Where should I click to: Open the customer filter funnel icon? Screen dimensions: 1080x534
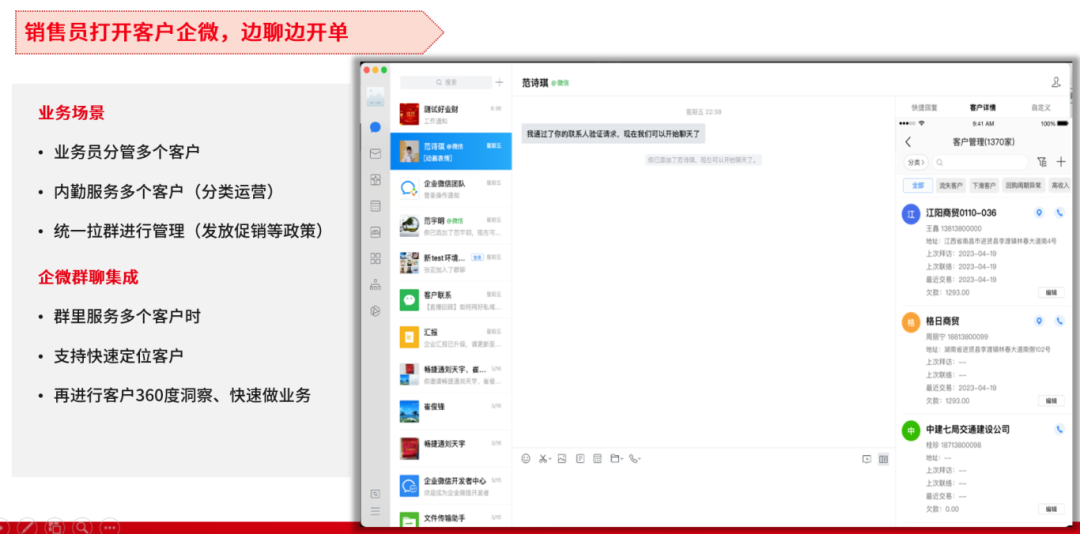[x=1041, y=162]
